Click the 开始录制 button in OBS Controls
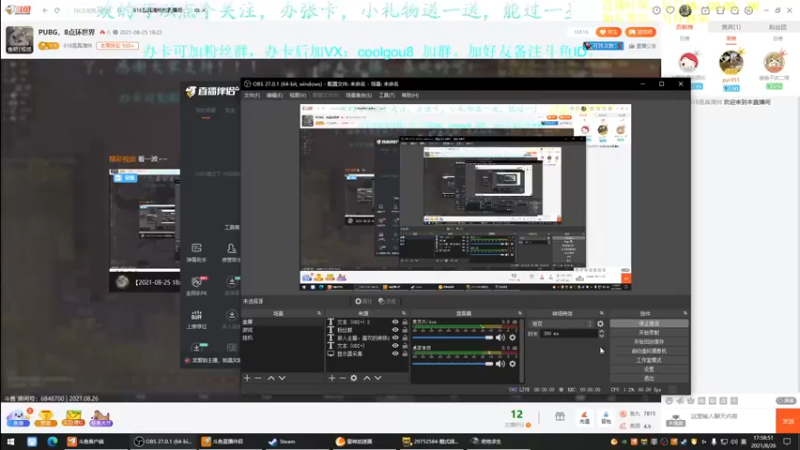Viewport: 800px width, 450px height. [649, 333]
